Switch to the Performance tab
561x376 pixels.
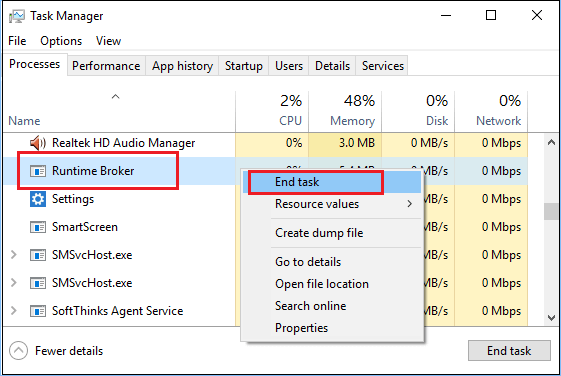[106, 66]
